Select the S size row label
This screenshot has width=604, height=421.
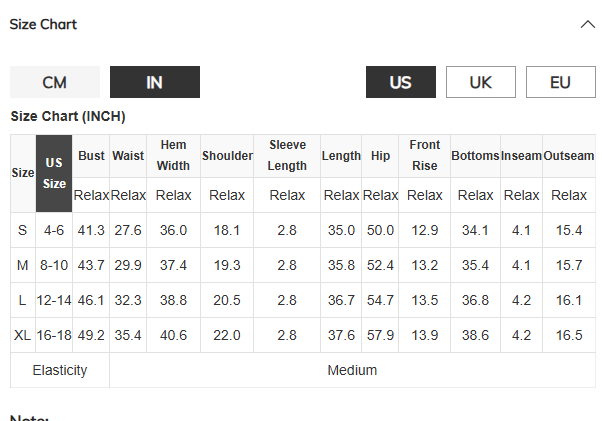22,230
